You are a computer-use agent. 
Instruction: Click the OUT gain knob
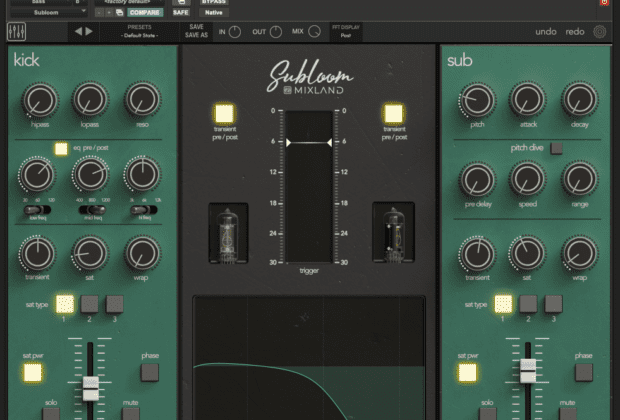pos(276,32)
